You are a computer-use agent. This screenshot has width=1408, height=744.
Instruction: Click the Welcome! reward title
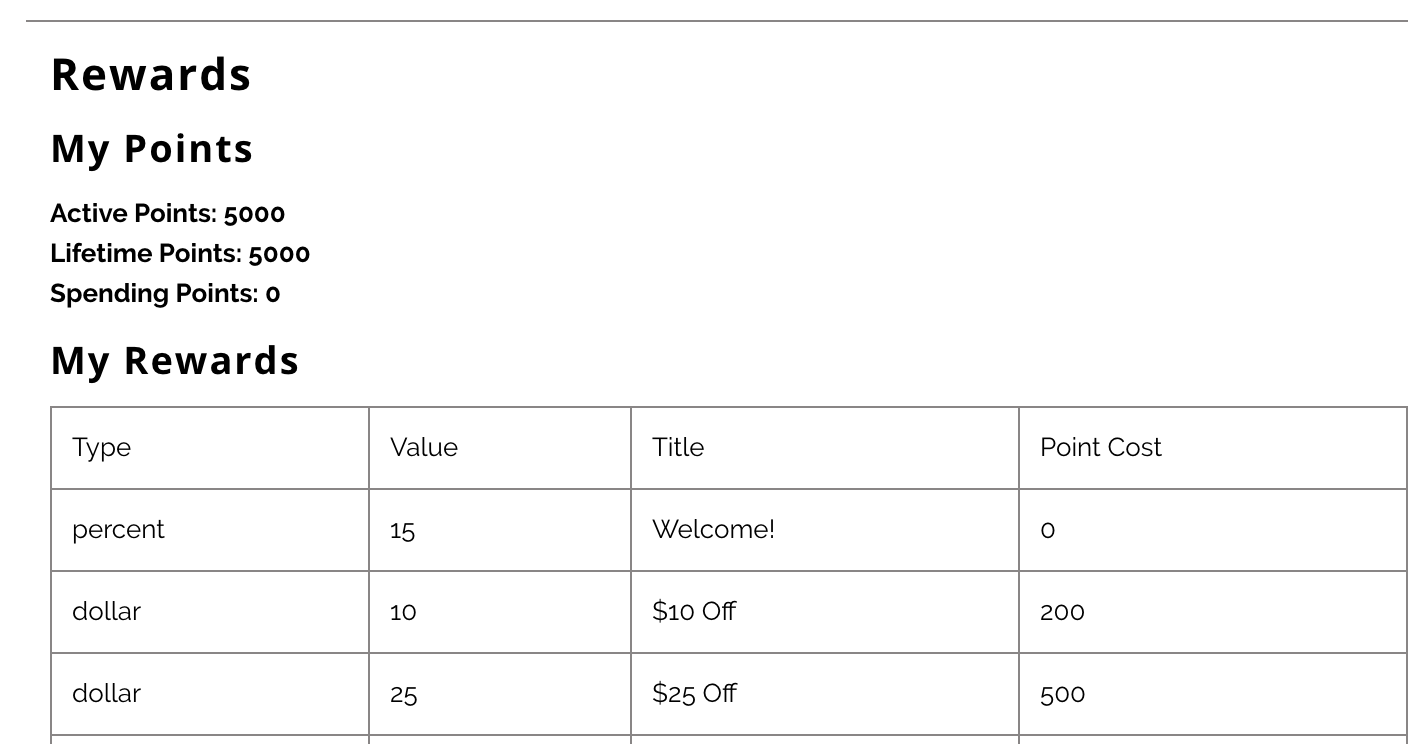pos(713,529)
